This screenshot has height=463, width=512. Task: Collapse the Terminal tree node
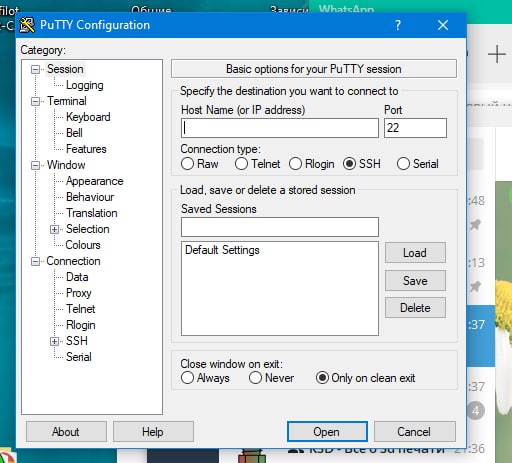(35, 101)
